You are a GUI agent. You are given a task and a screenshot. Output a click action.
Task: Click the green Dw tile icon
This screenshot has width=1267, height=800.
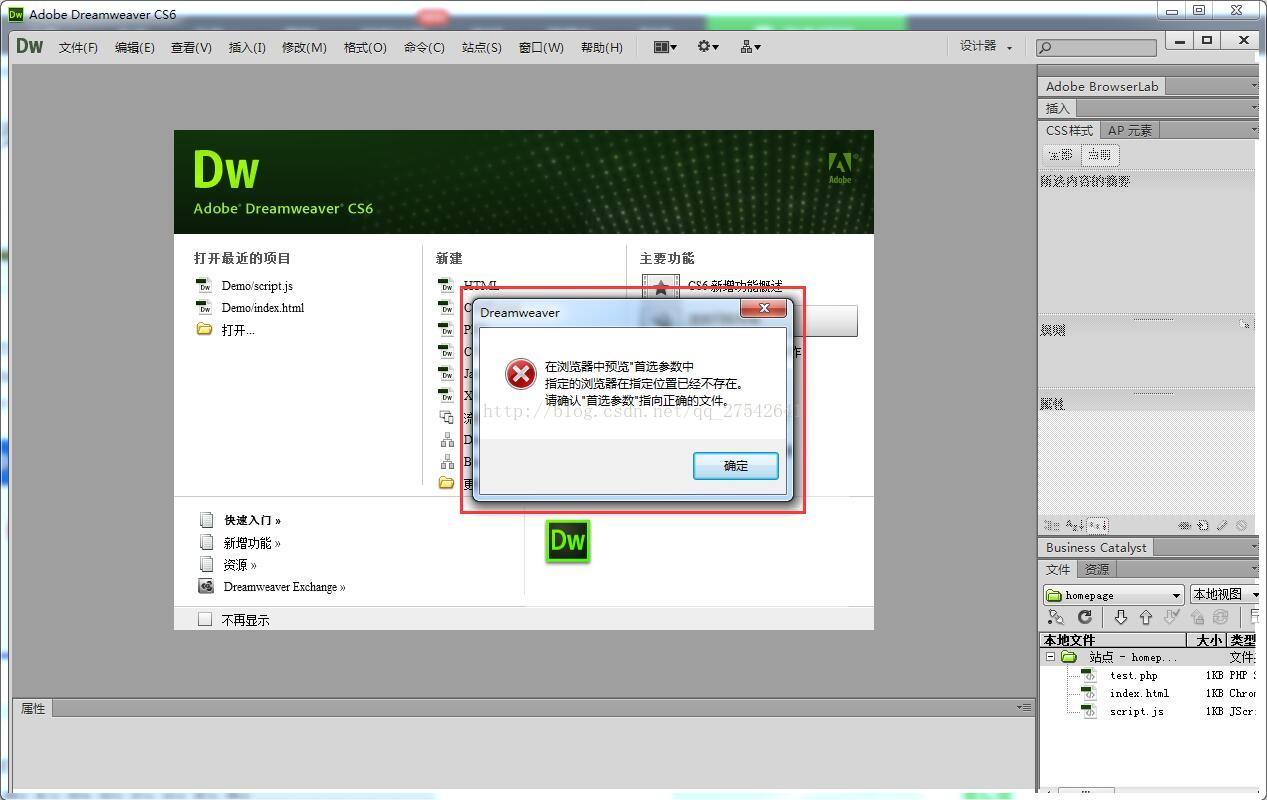tap(567, 541)
